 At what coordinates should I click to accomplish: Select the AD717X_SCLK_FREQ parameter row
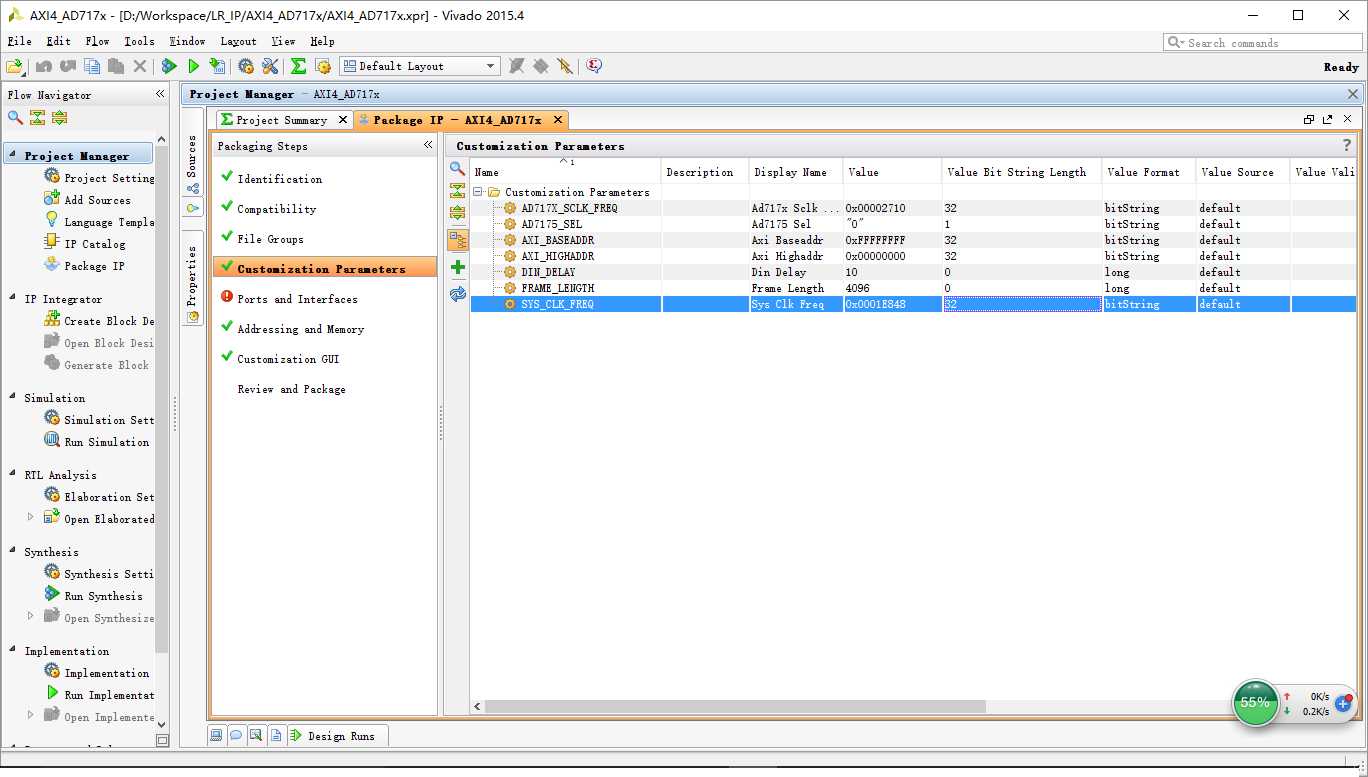point(913,208)
